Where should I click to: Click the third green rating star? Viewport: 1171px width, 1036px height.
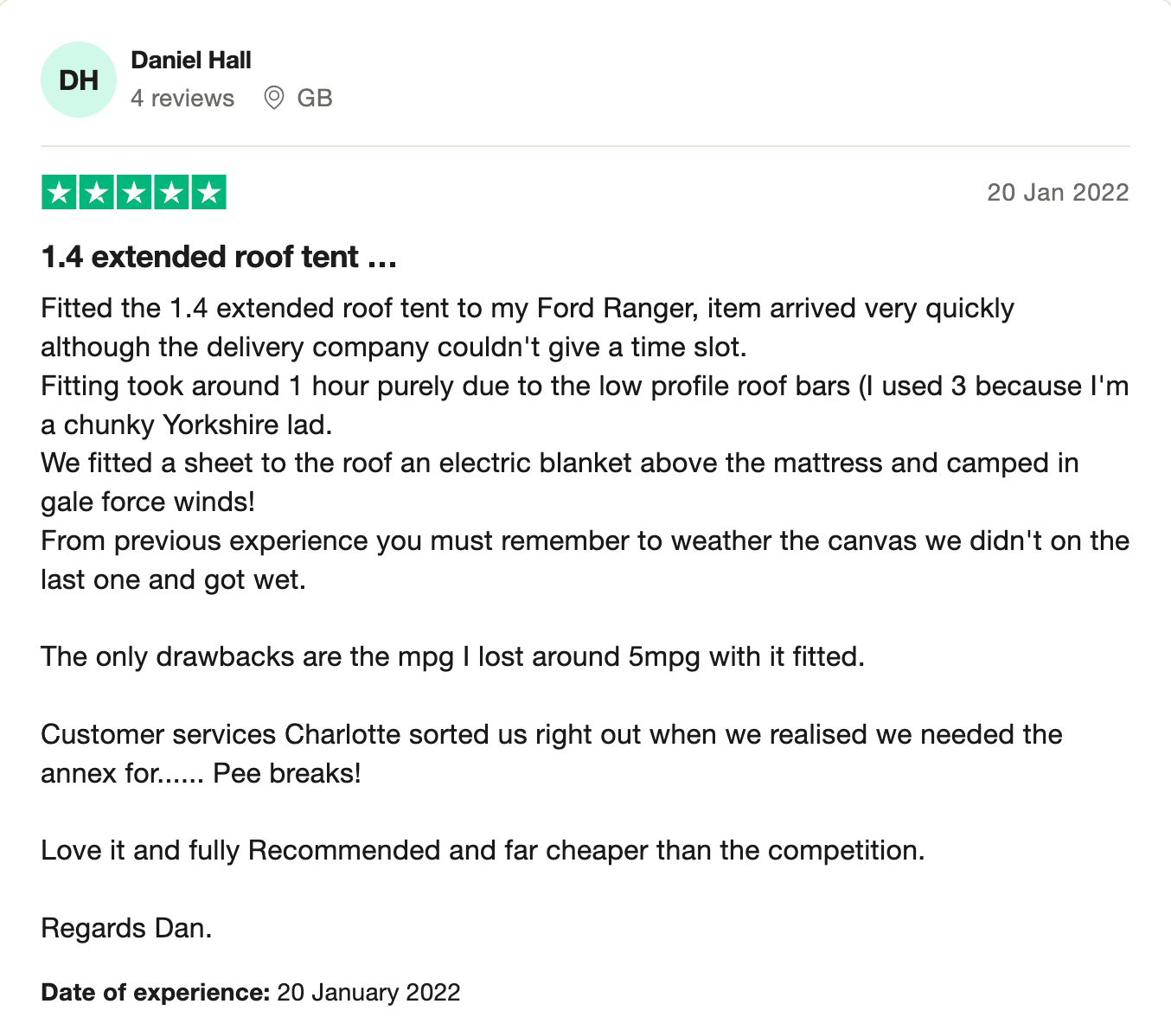click(x=134, y=192)
